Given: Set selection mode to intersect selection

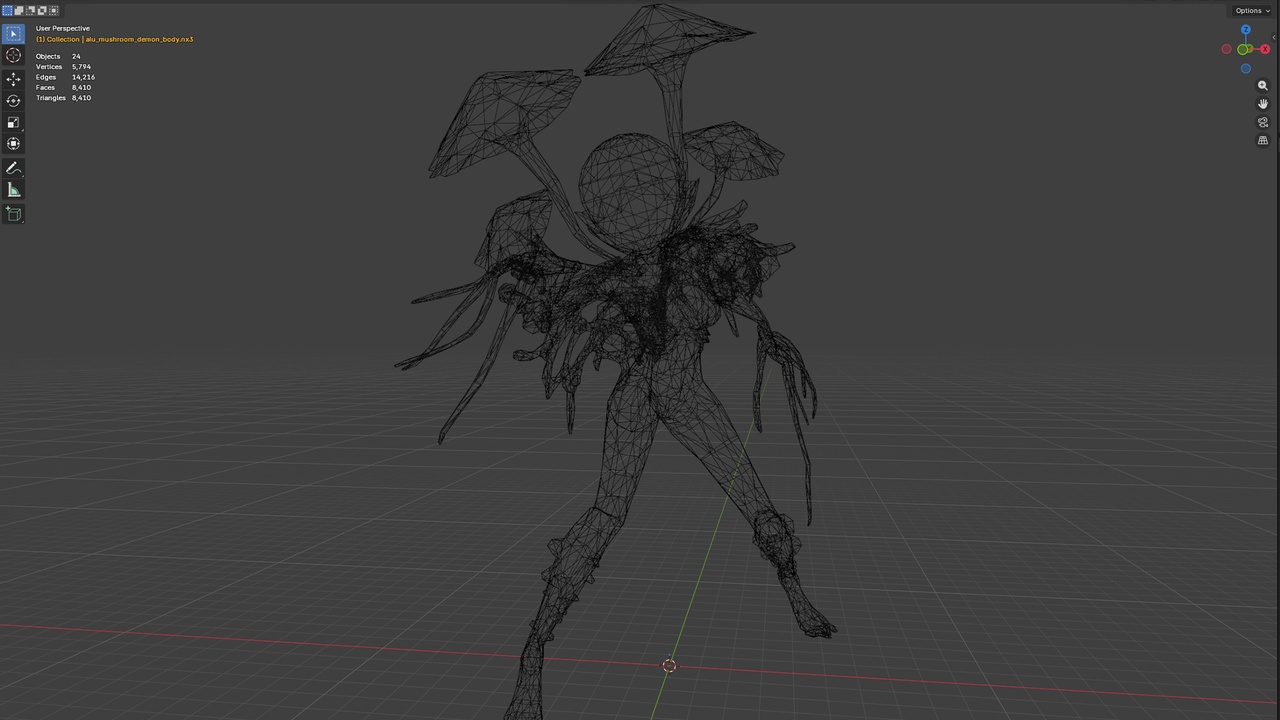Looking at the screenshot, I should [54, 10].
